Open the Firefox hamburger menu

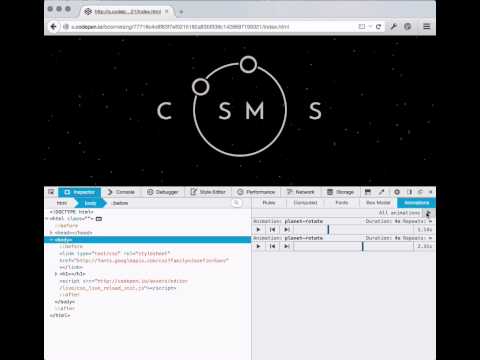427,27
